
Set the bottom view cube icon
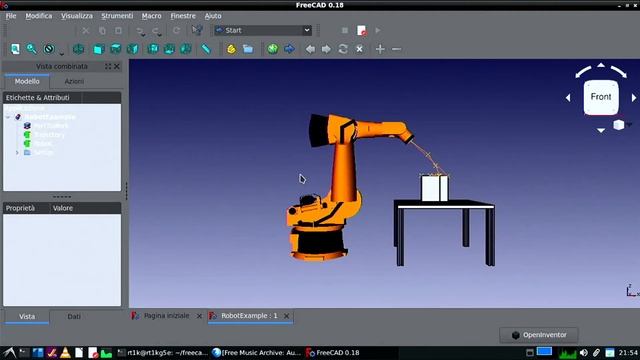pos(169,49)
